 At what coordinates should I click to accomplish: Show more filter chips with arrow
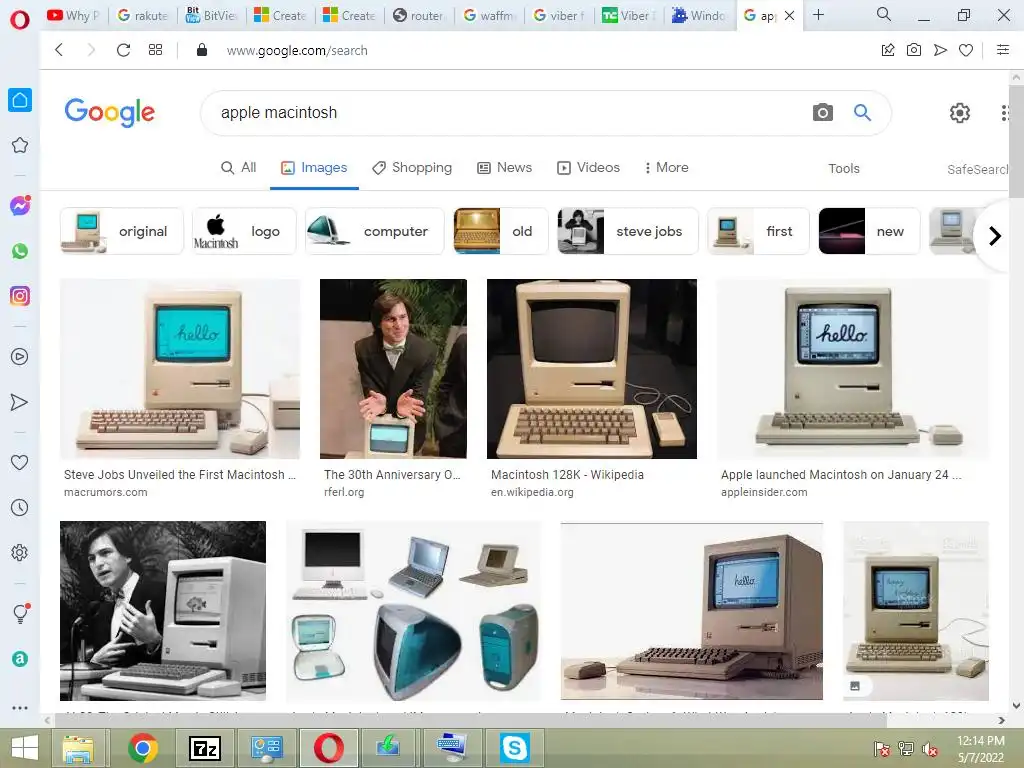coord(994,236)
